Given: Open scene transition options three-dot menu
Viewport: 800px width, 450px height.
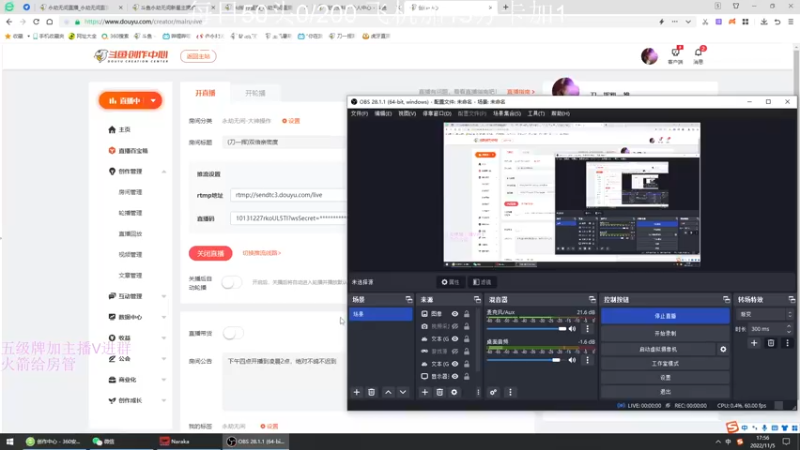Looking at the screenshot, I should pos(787,343).
